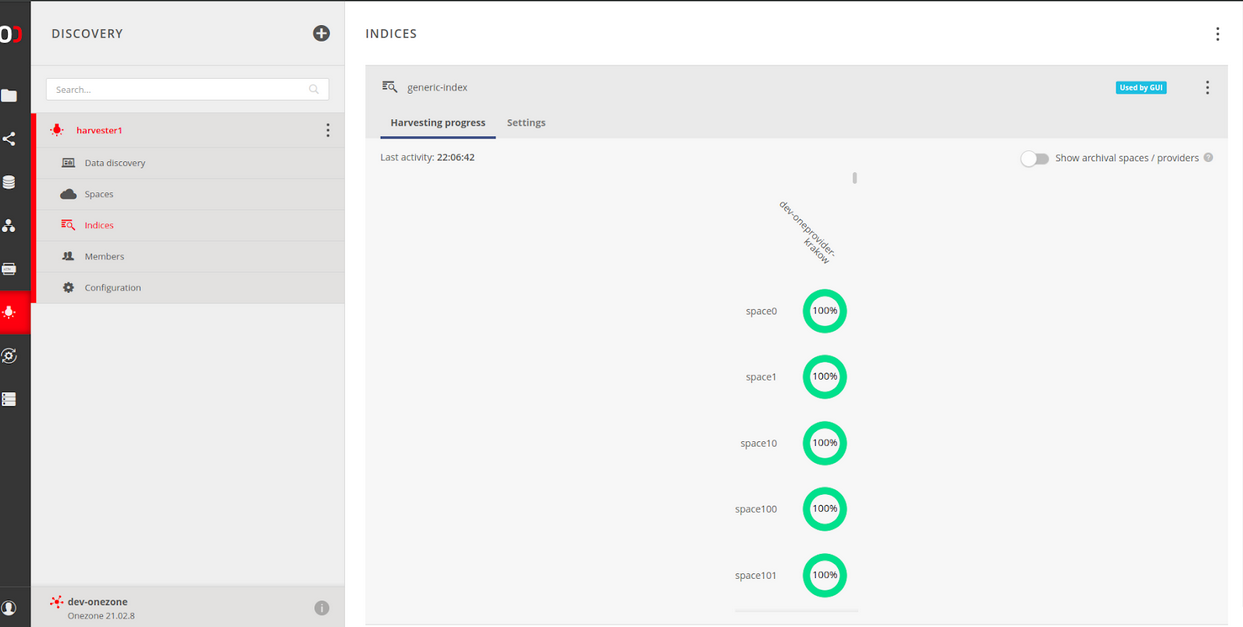This screenshot has width=1243, height=627.
Task: Click the dev-onezone info icon
Action: (x=322, y=608)
